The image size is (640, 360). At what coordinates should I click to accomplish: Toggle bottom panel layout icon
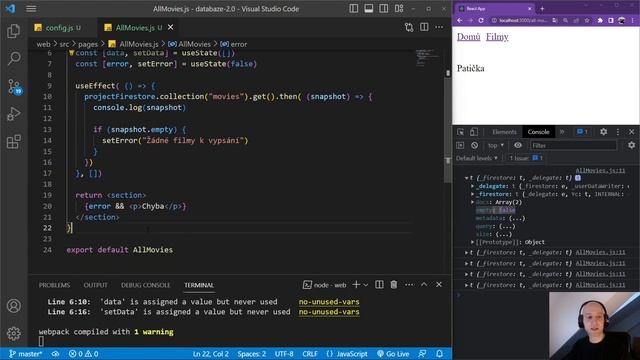pyautogui.click(x=369, y=9)
